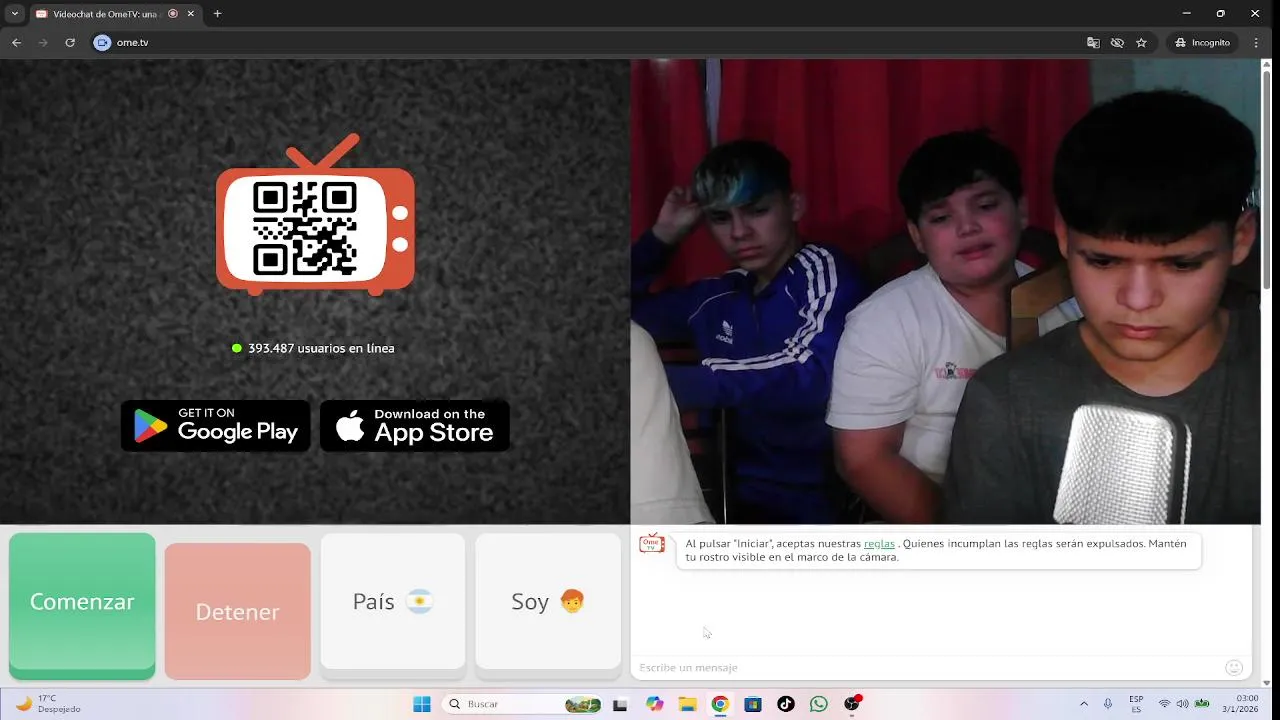Click the ome.tv address bar

(590, 42)
